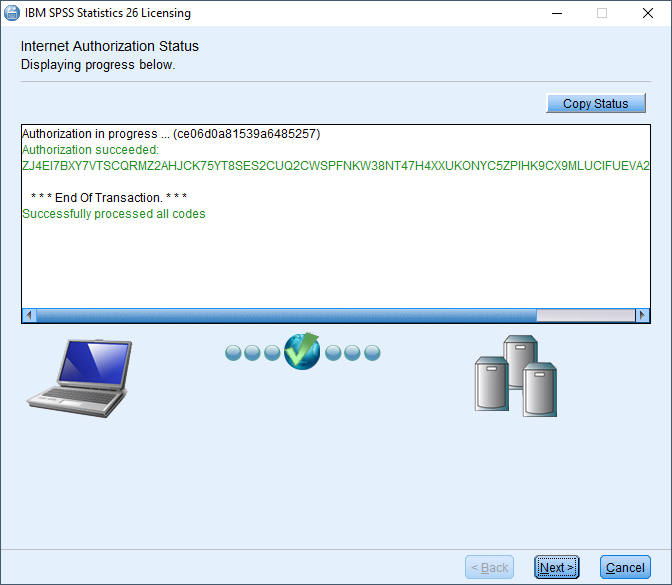Click the disabled Back button
The width and height of the screenshot is (672, 585).
489,567
